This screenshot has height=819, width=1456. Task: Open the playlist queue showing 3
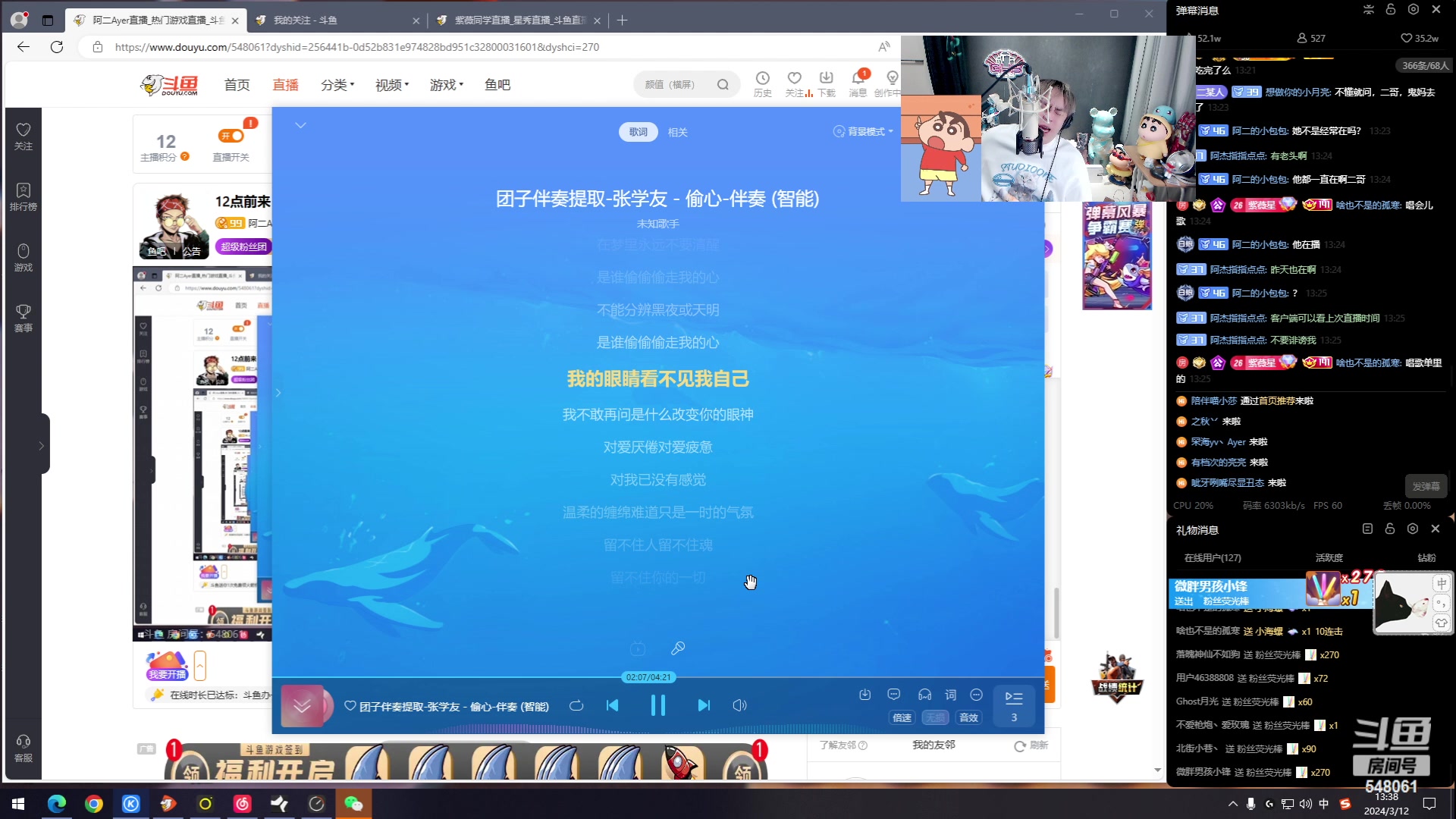[x=1013, y=705]
